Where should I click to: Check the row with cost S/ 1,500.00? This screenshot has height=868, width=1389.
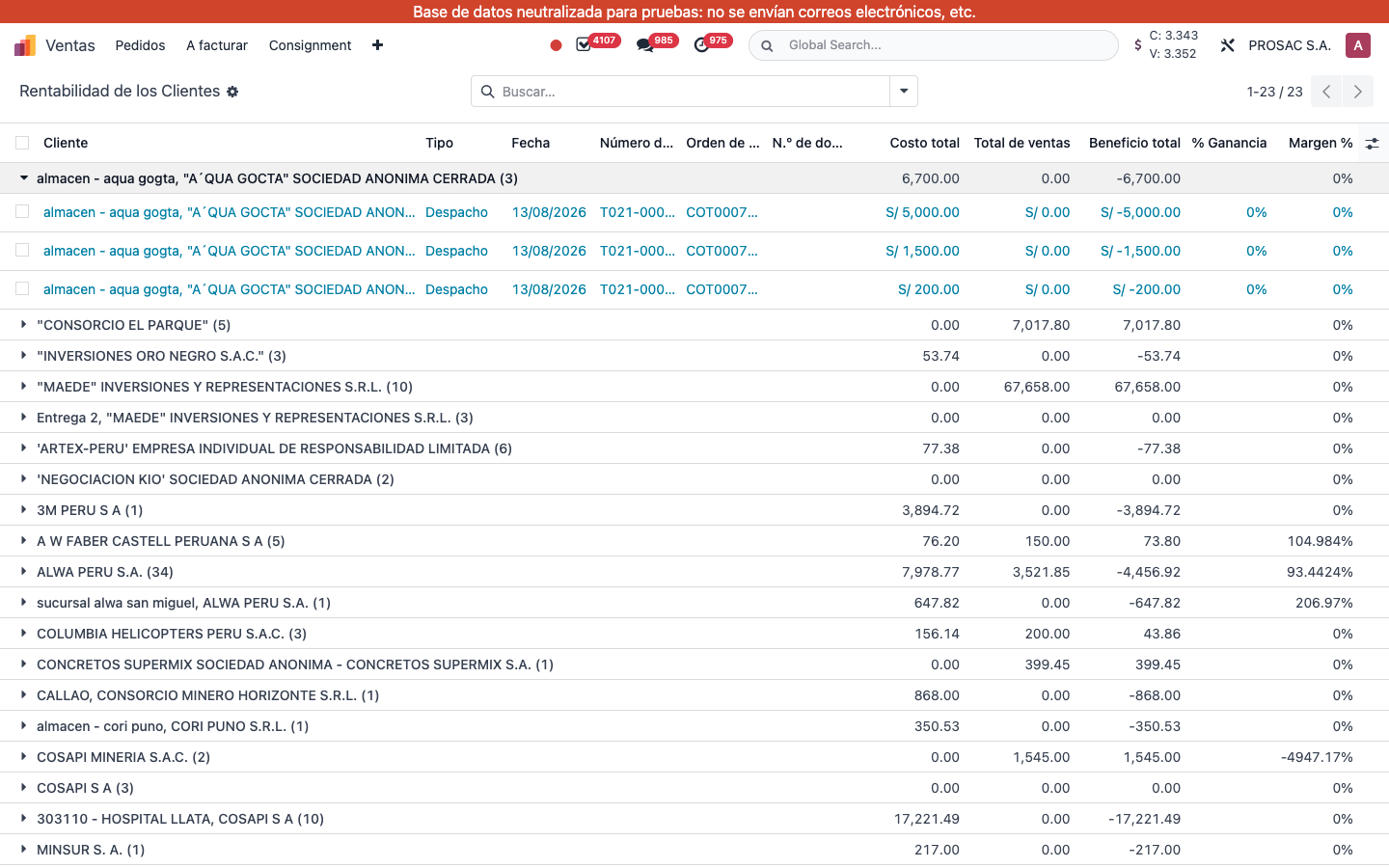pyautogui.click(x=22, y=251)
